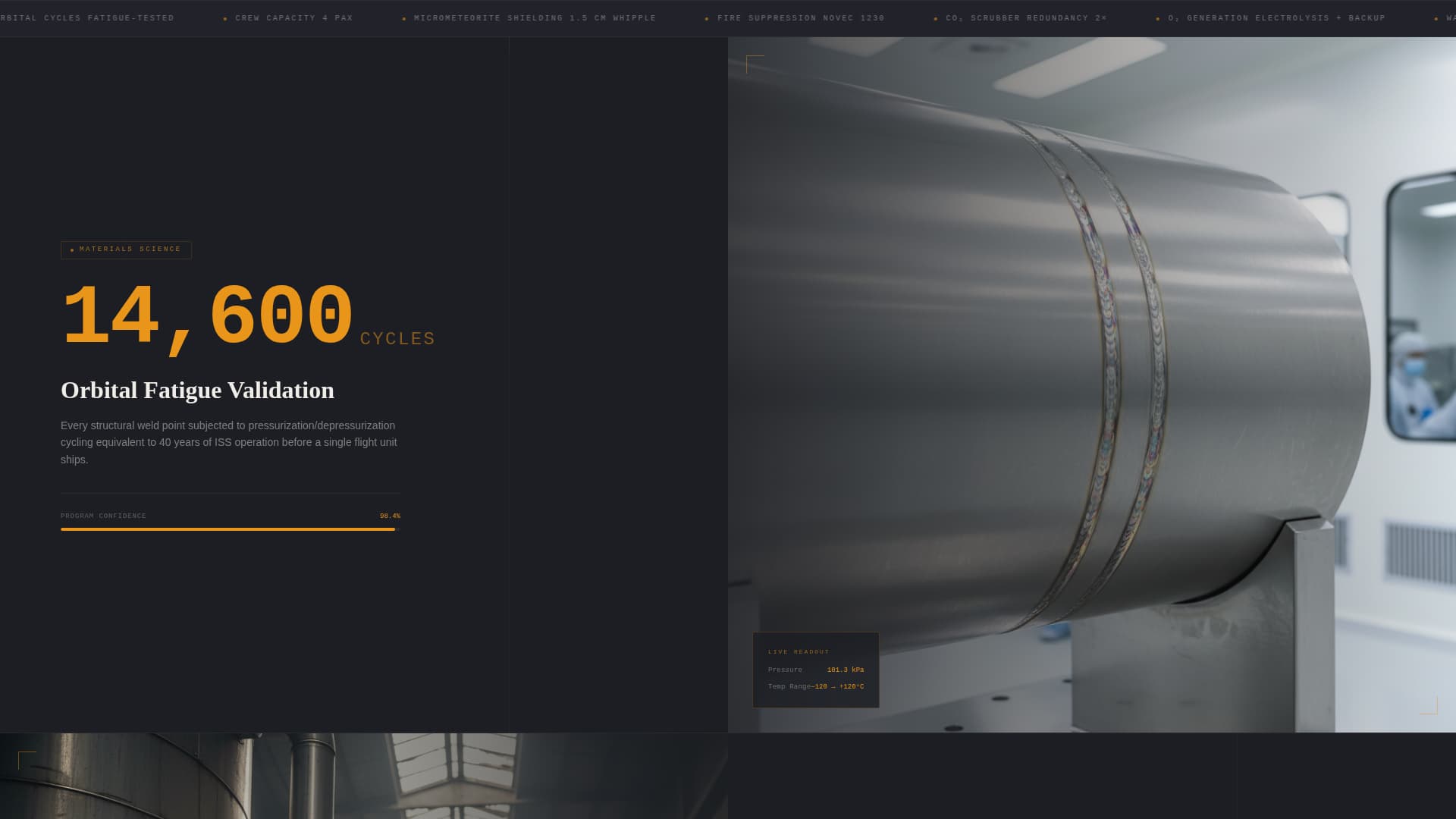
Task: Click the 98.4% confidence value
Action: tap(390, 516)
